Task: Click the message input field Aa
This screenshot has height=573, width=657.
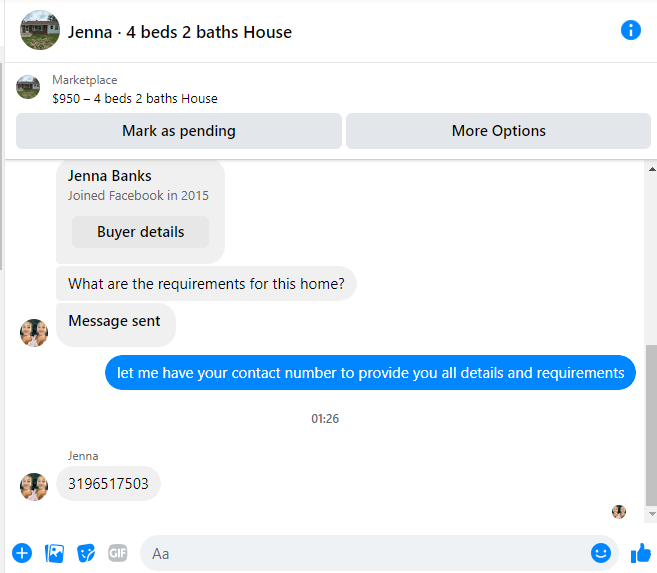Action: click(x=365, y=553)
